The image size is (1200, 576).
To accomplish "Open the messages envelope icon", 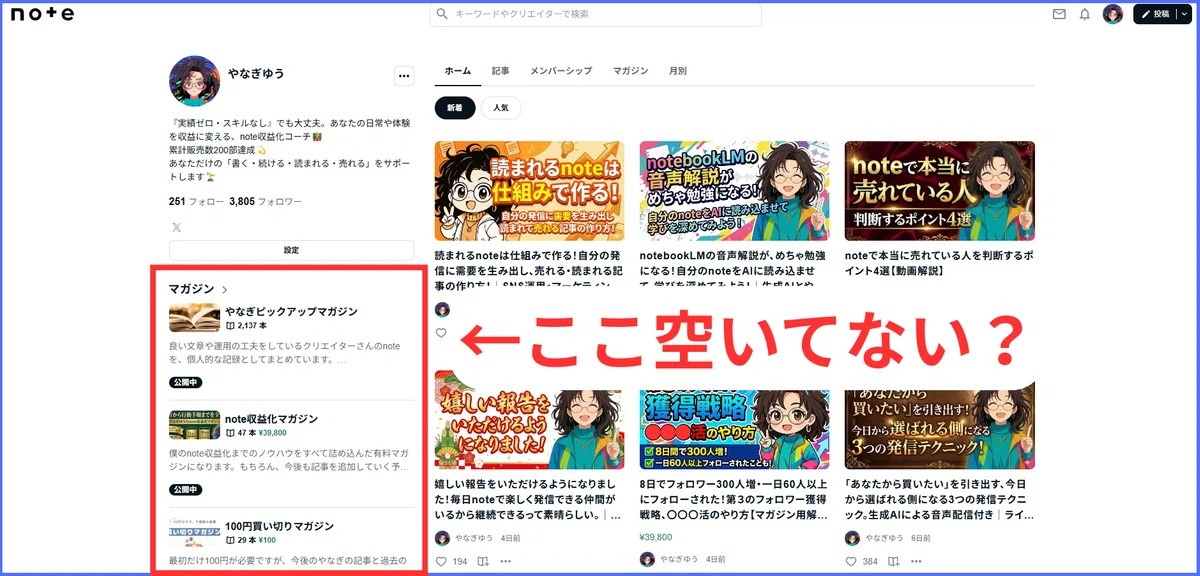I will [1060, 14].
